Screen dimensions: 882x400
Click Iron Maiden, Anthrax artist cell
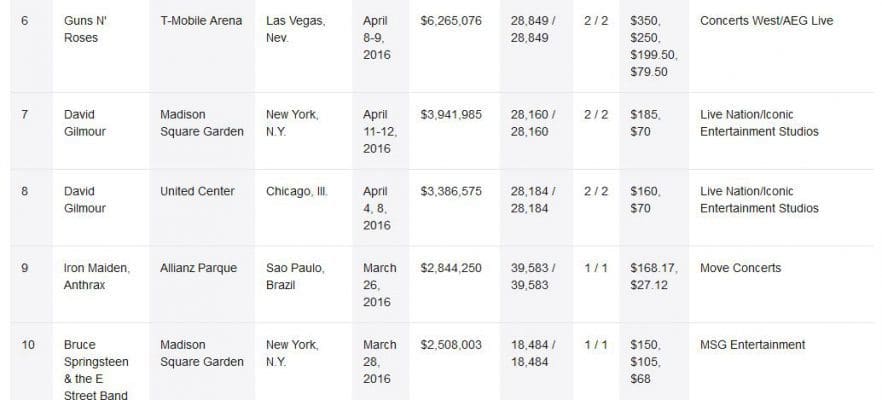(97, 276)
